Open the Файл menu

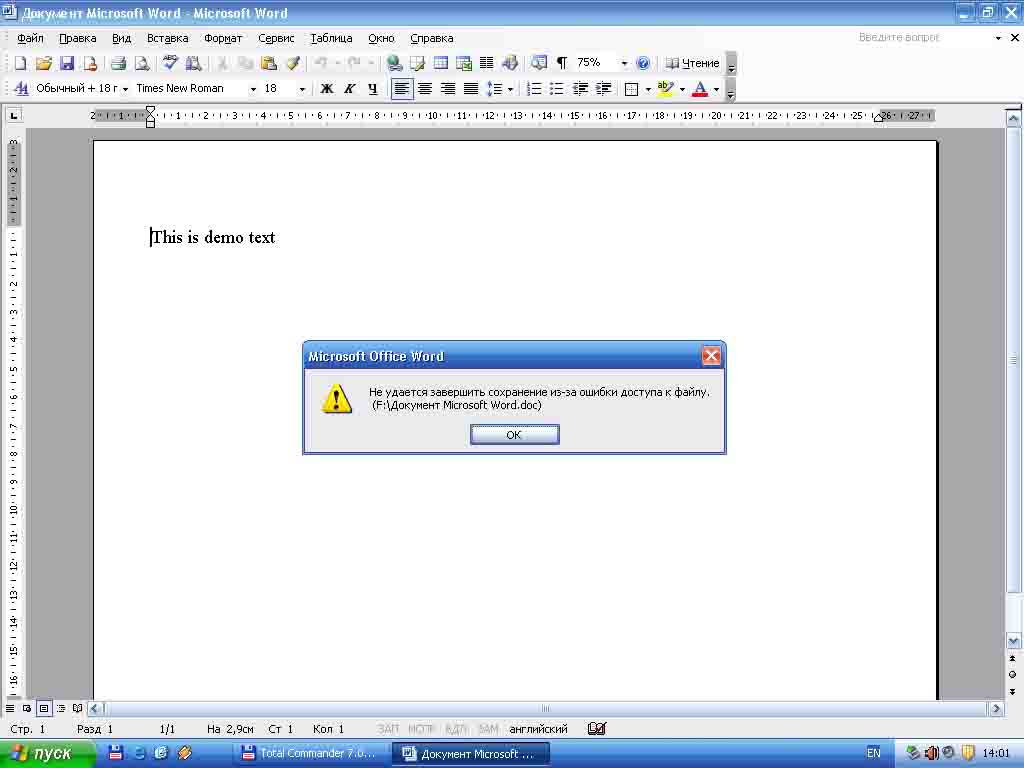[x=30, y=38]
